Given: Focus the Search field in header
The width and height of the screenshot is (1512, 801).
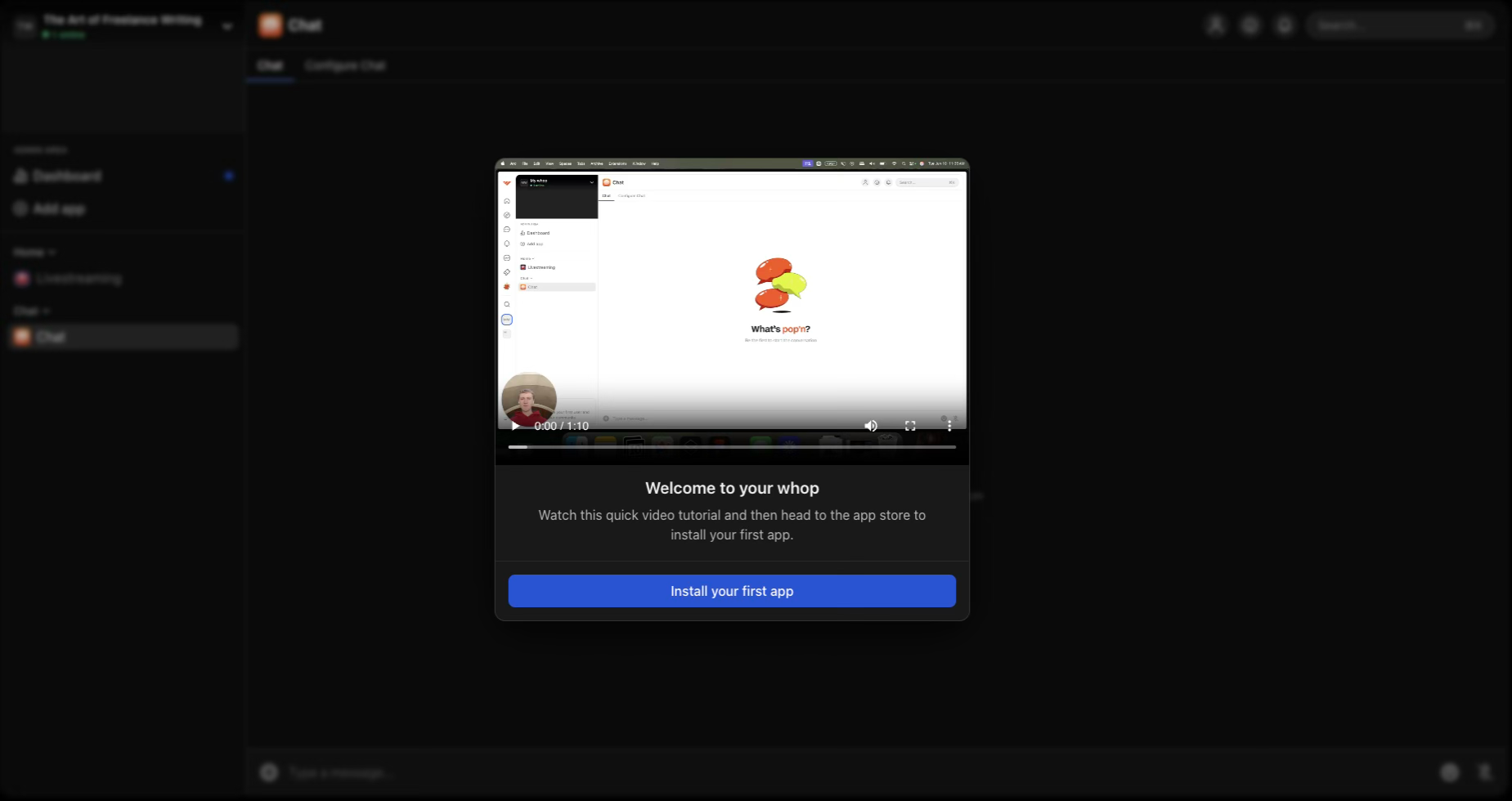Looking at the screenshot, I should 1390,25.
